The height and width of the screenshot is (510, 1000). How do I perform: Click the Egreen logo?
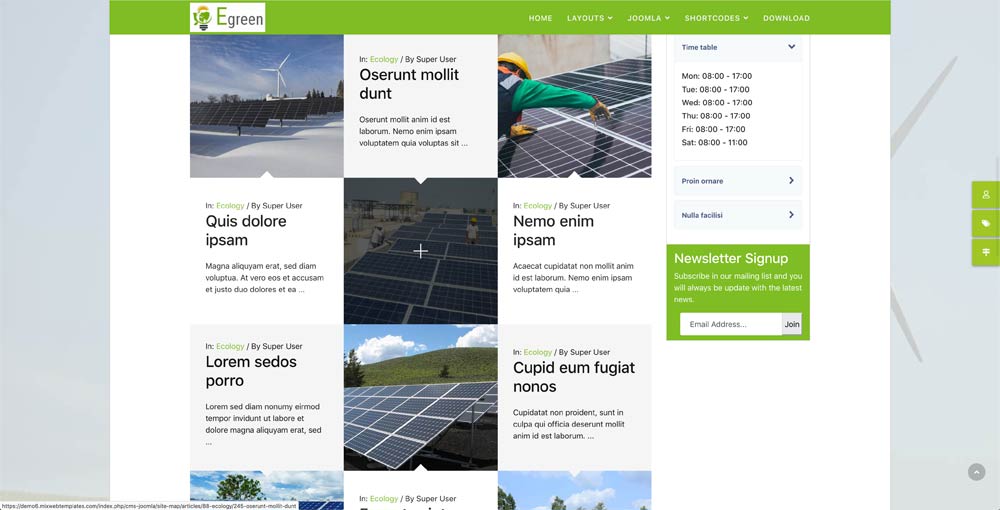pos(227,17)
